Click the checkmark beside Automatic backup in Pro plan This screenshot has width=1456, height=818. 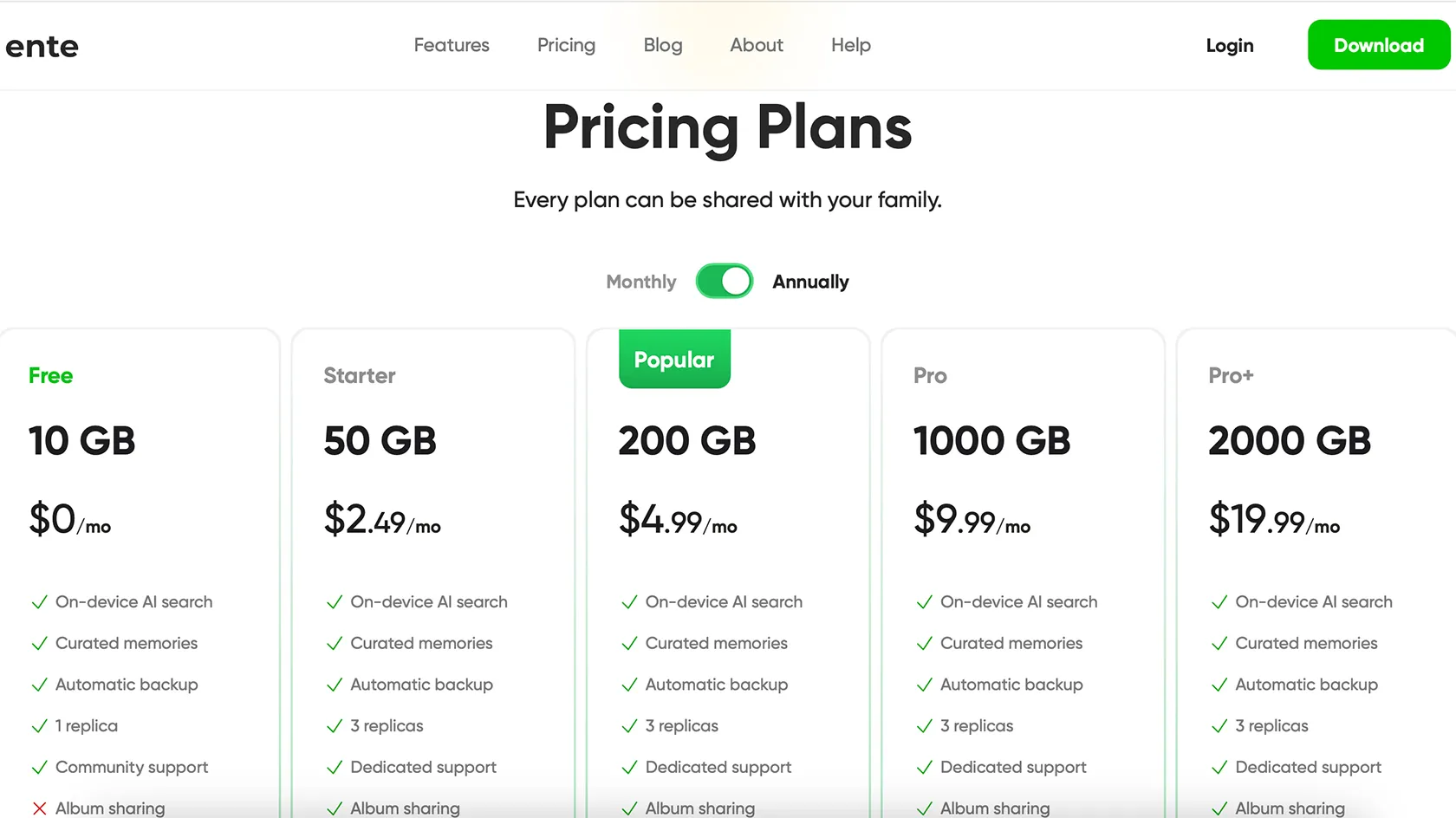click(924, 685)
